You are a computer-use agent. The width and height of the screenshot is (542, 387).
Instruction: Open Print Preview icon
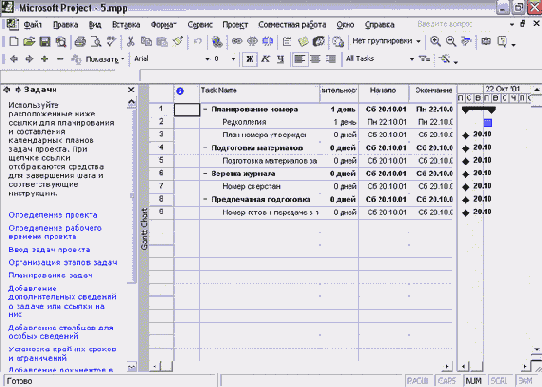[x=96, y=42]
